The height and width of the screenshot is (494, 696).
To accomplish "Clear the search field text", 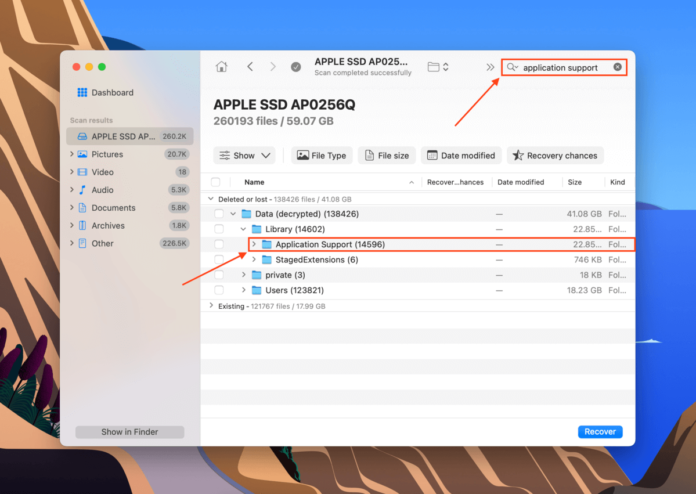I will point(617,67).
